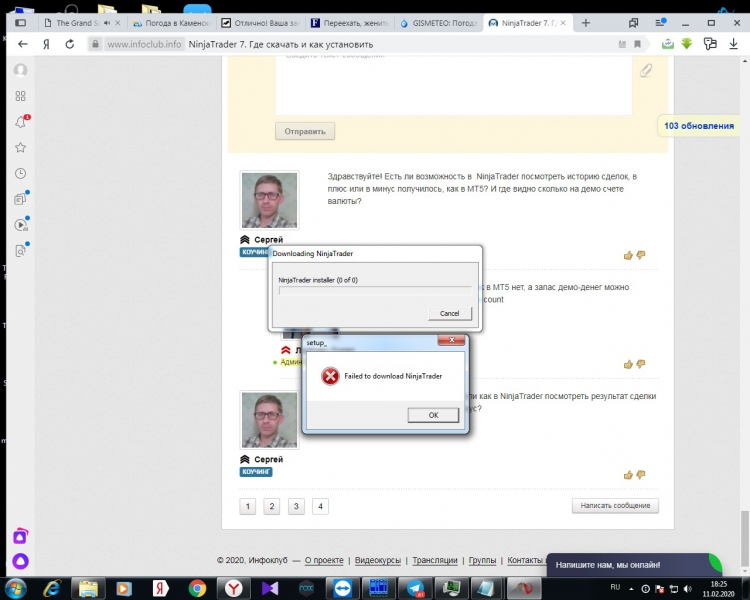Open Группы footer link
Viewport: 750px width, 600px height.
pos(482,560)
